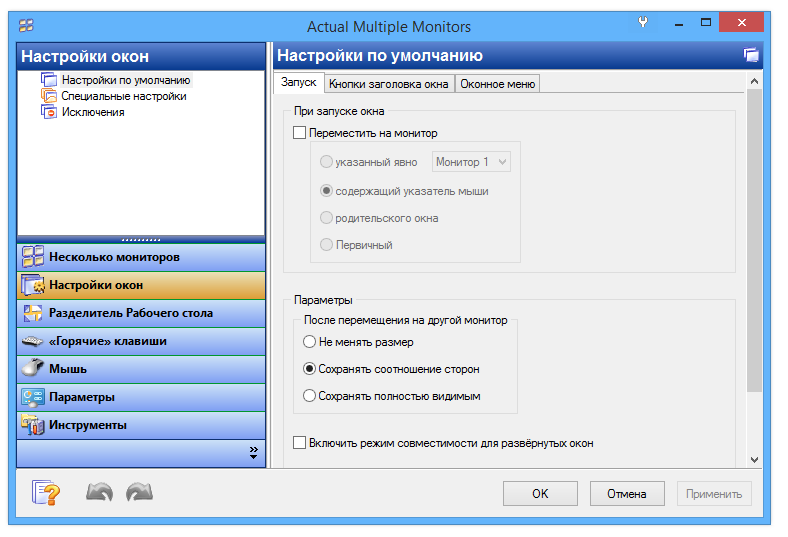Open the Настройки окон section
Viewport: 788px width, 537px height.
(x=141, y=285)
